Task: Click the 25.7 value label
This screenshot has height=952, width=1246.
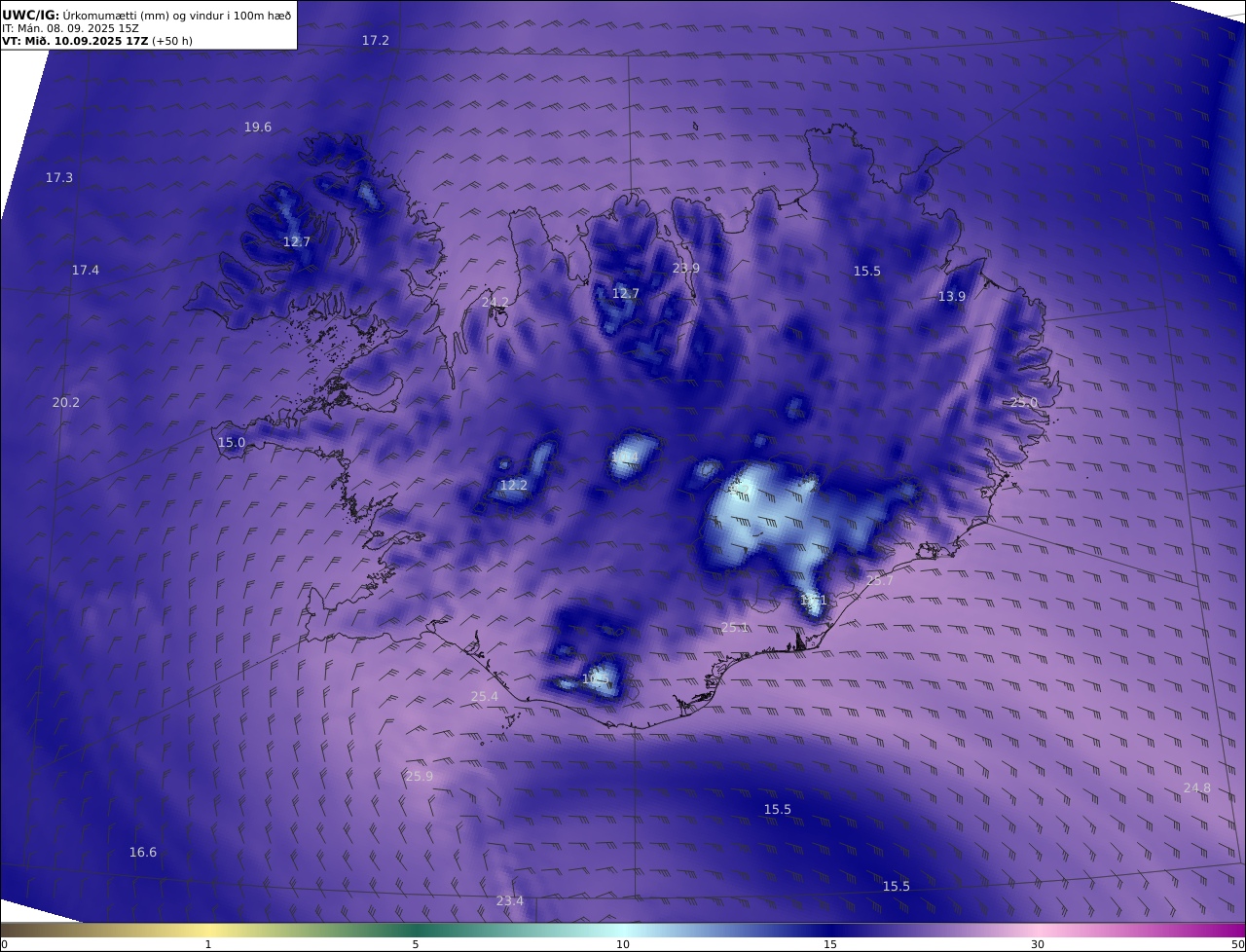Action: click(880, 581)
